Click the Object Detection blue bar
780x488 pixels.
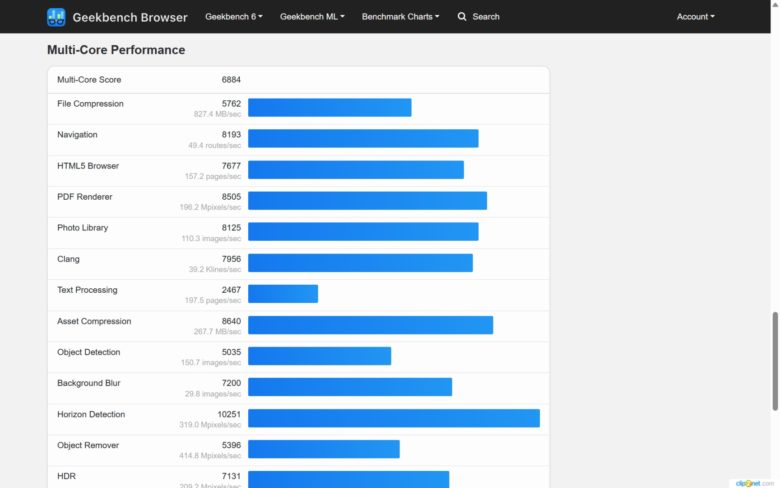pos(319,356)
